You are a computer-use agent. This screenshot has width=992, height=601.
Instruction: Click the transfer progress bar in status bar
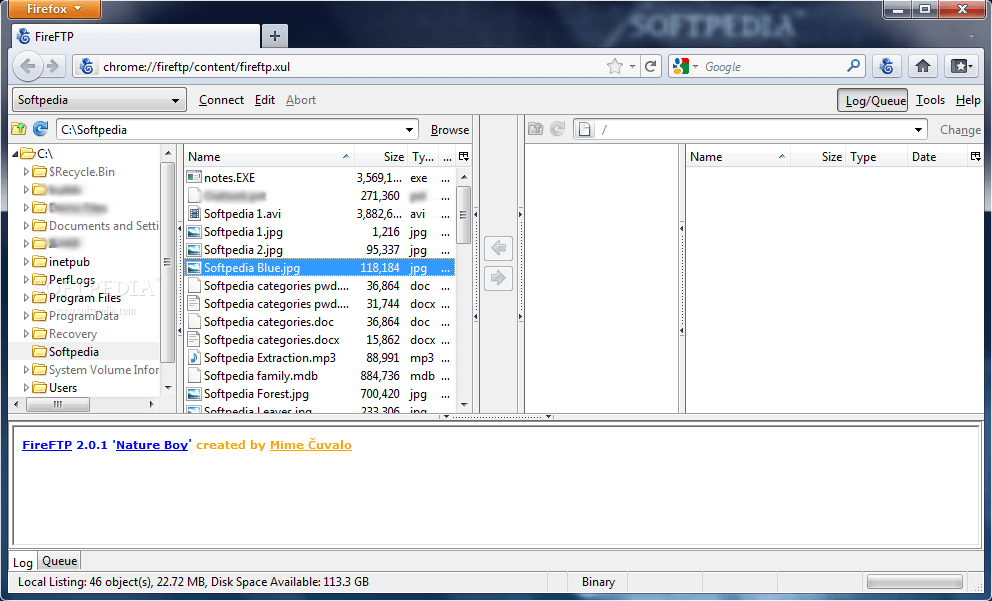(915, 581)
